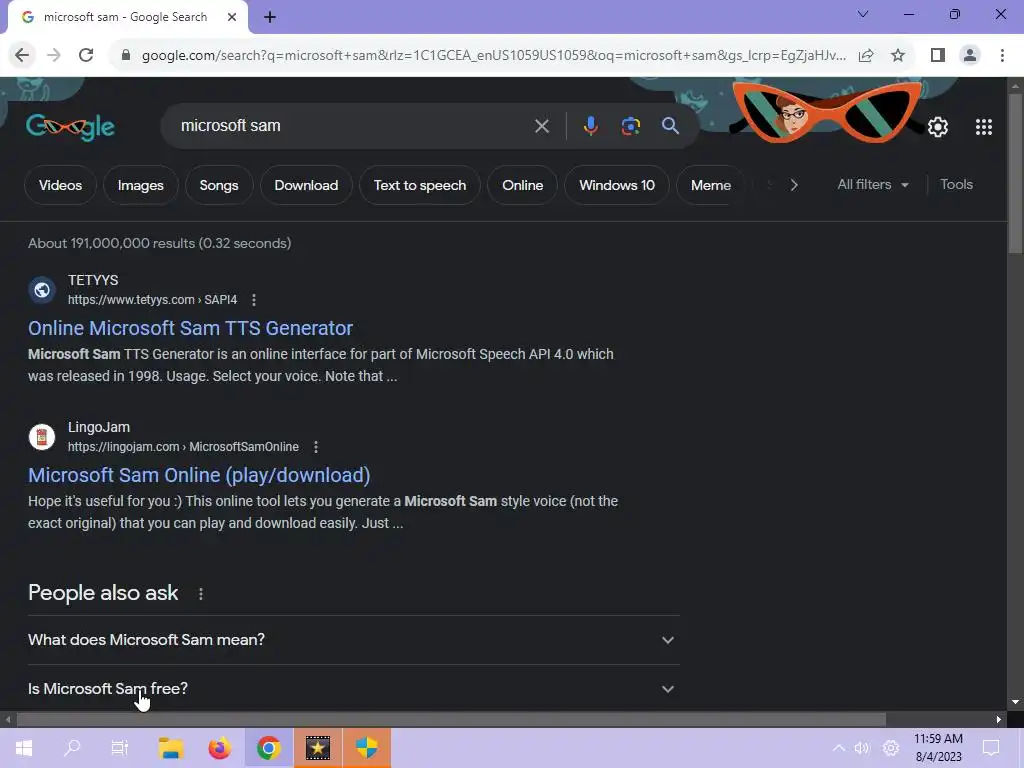The height and width of the screenshot is (768, 1024).
Task: Open the search Tools button
Action: coord(956,185)
